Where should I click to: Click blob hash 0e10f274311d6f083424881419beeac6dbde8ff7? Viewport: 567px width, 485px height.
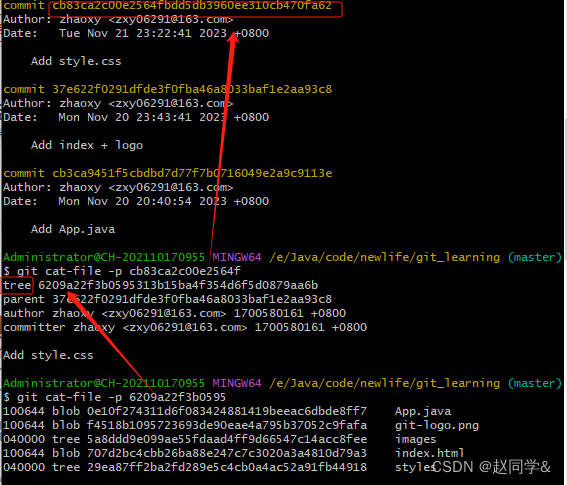(x=227, y=411)
